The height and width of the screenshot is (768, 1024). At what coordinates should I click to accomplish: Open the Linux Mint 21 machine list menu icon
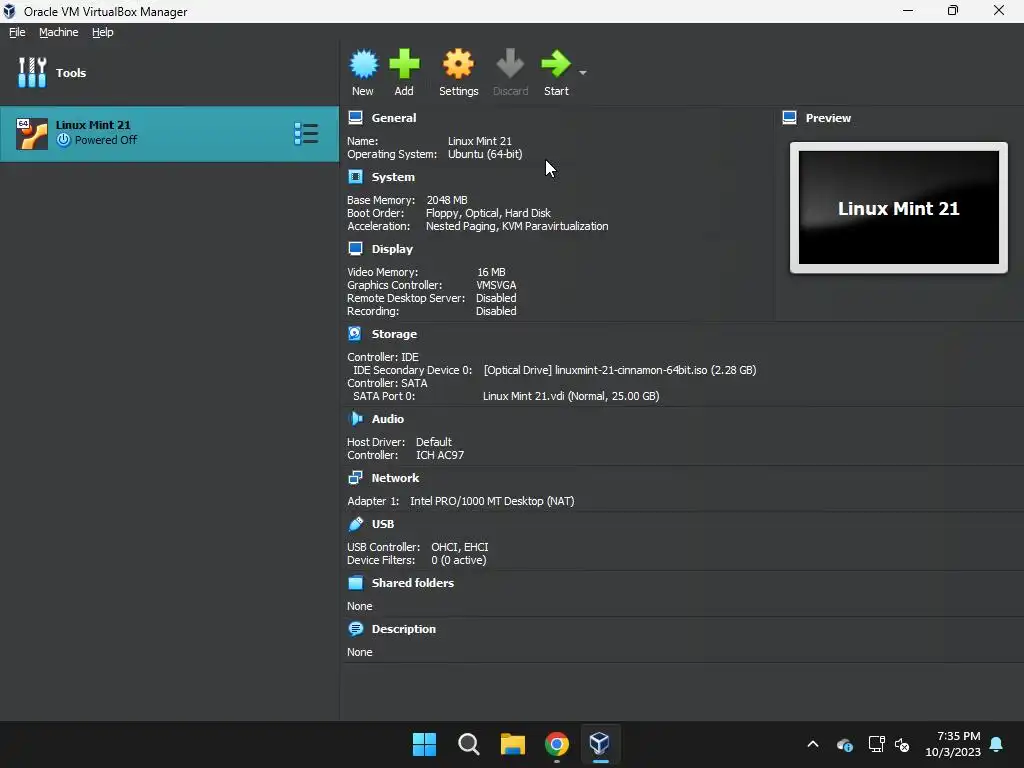[x=306, y=134]
